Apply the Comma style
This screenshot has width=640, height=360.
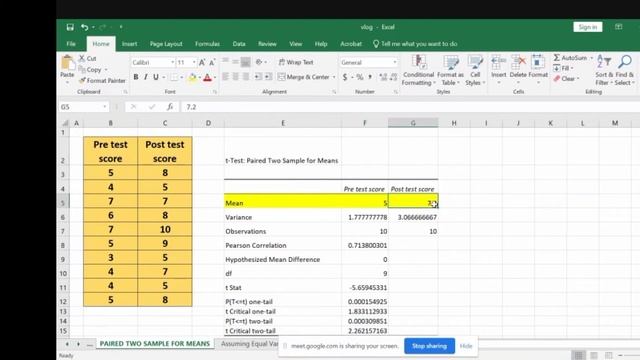click(370, 77)
